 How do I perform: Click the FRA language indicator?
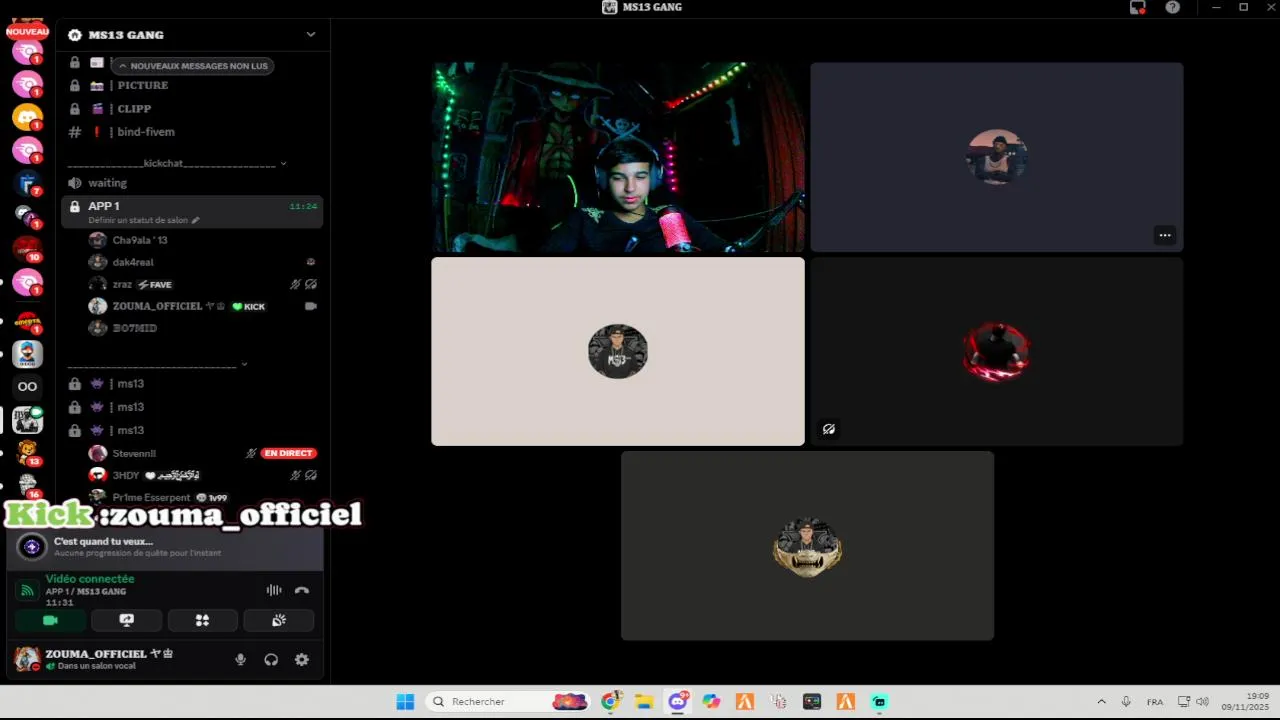point(1155,702)
